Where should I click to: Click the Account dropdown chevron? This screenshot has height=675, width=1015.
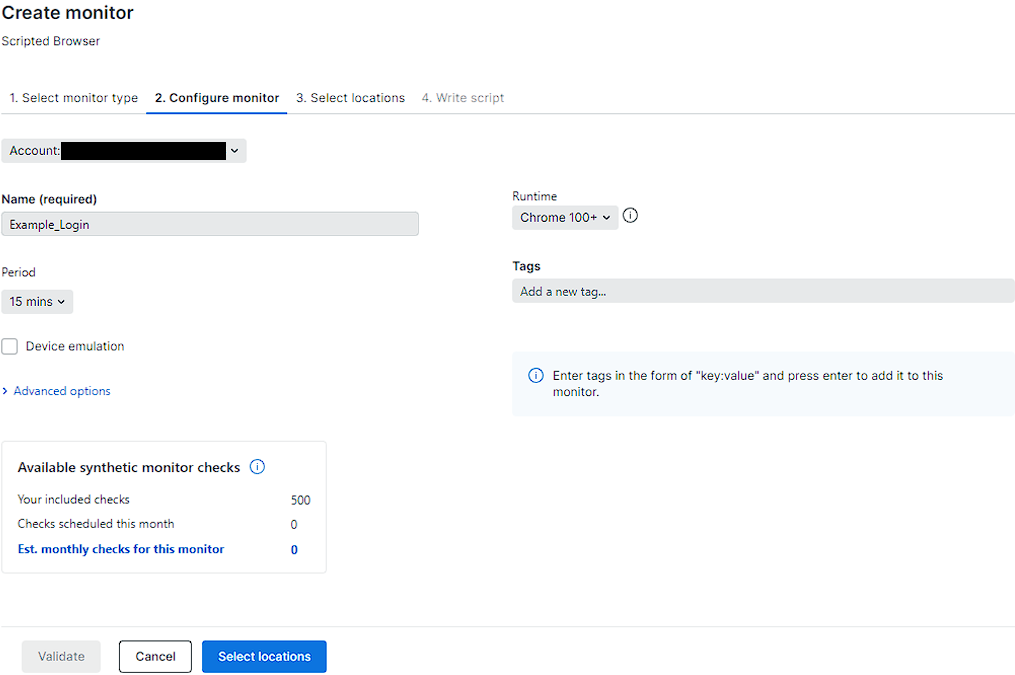click(x=235, y=150)
